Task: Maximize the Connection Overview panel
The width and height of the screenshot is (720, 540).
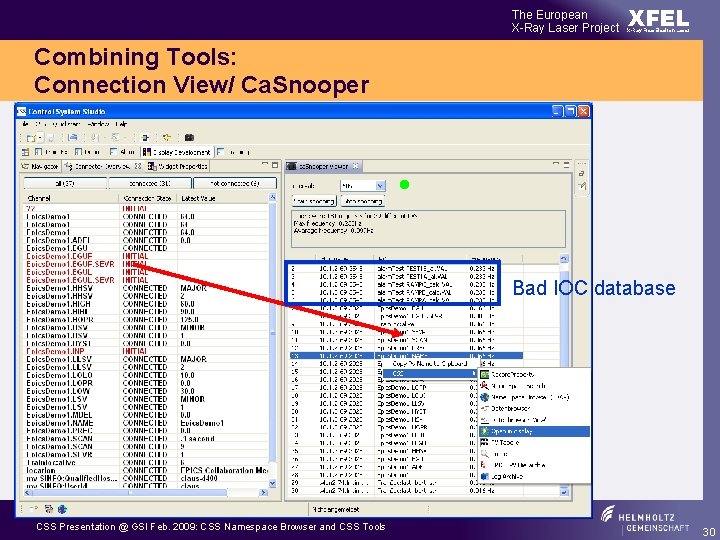Action: (275, 165)
